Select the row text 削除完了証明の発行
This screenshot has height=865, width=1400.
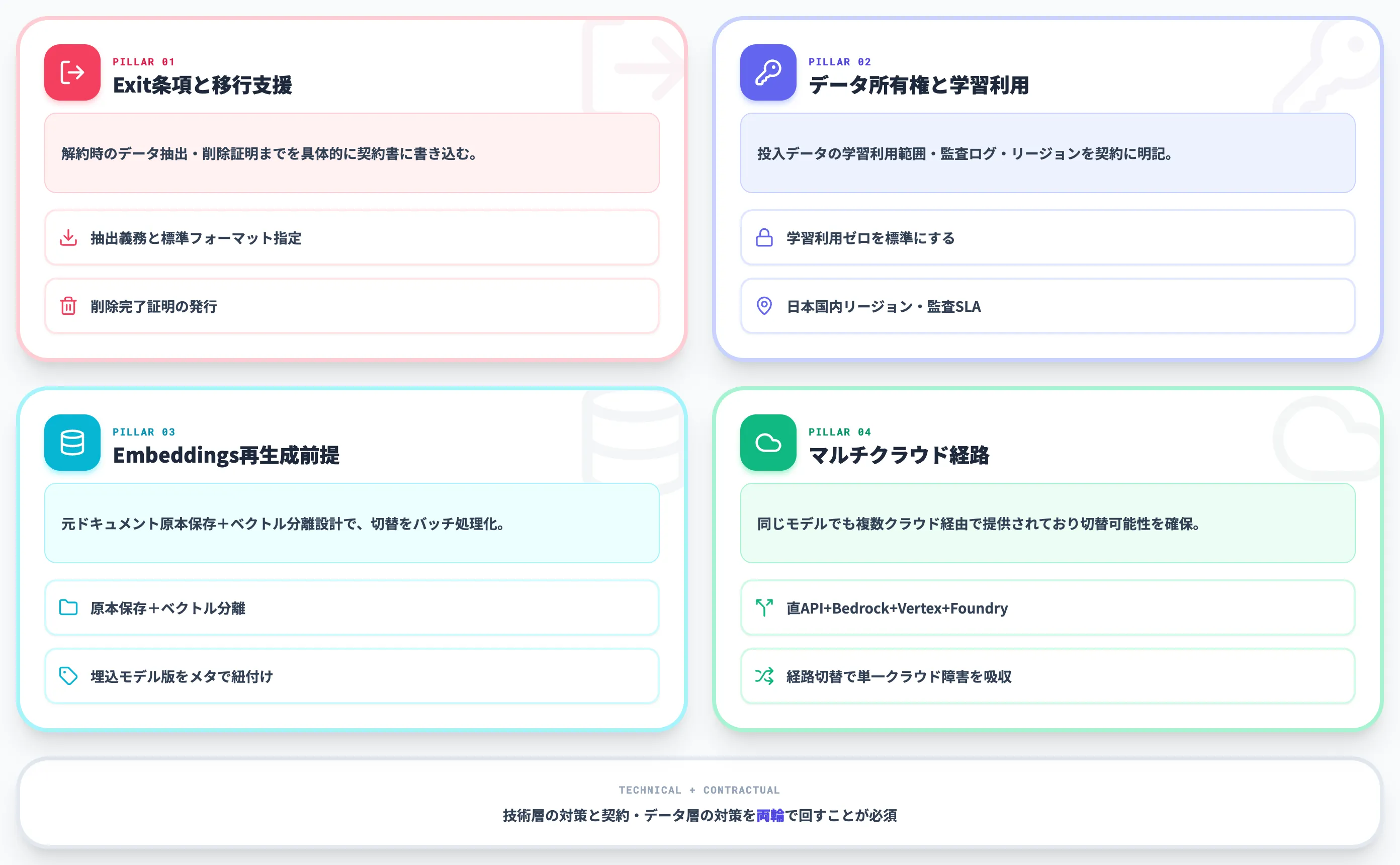point(154,307)
